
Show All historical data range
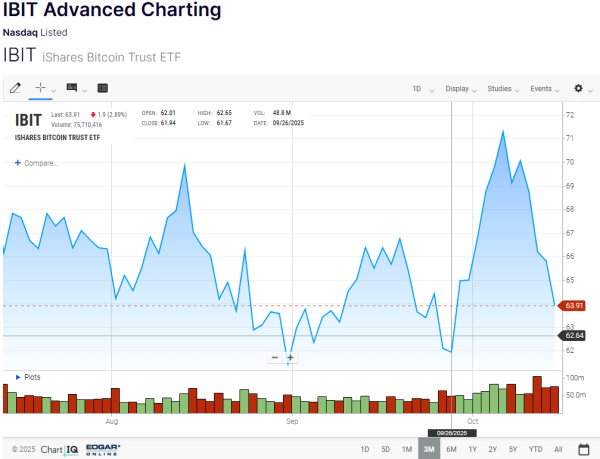[x=558, y=450]
